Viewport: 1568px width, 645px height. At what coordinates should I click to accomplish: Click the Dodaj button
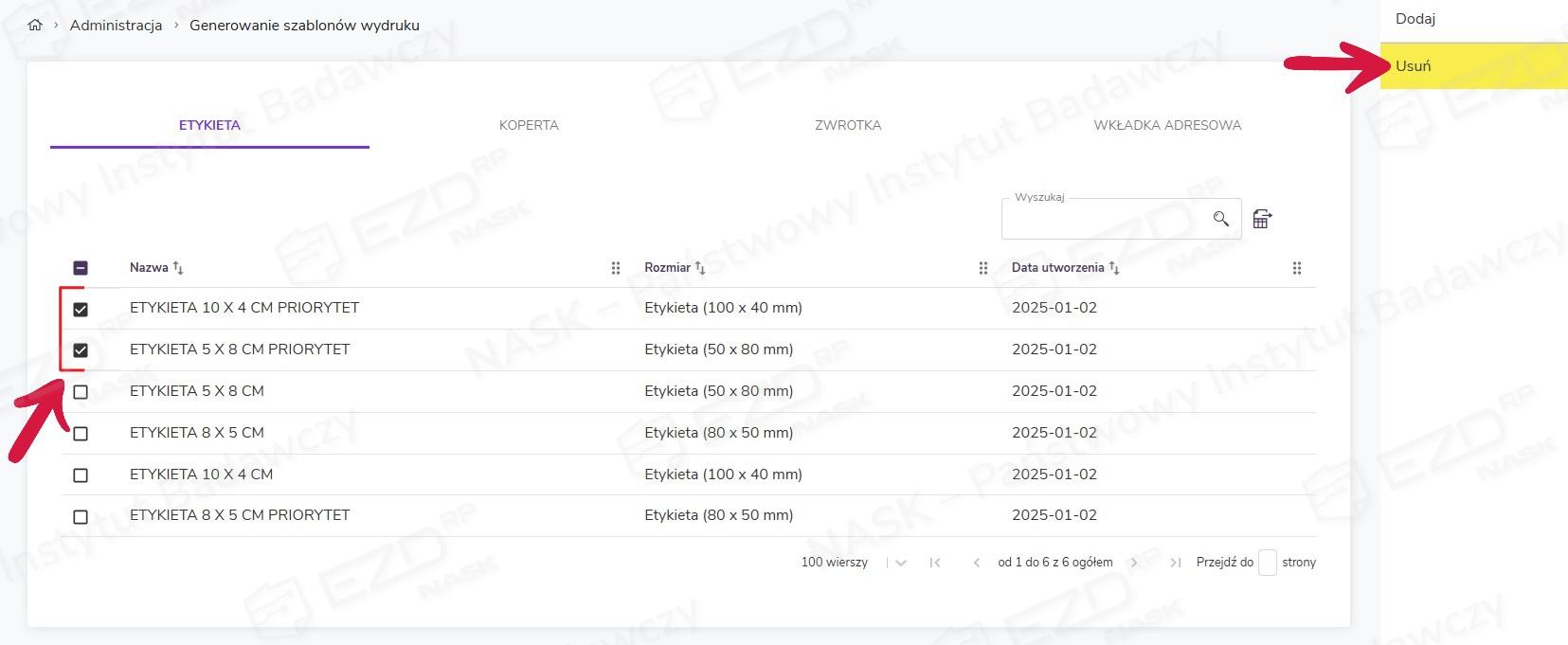[x=1415, y=19]
